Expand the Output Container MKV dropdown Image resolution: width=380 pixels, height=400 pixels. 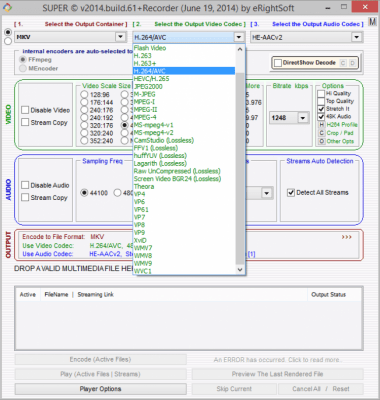click(x=120, y=37)
